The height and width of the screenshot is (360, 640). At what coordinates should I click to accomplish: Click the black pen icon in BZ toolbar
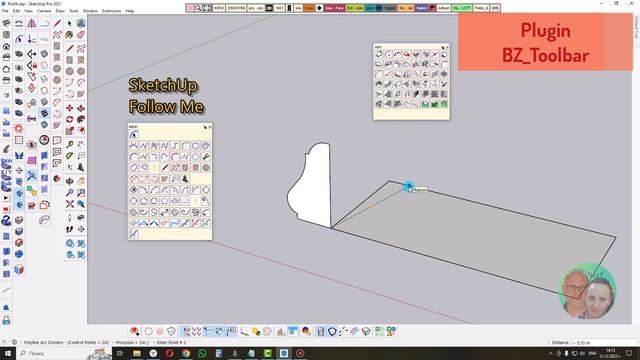point(164,168)
